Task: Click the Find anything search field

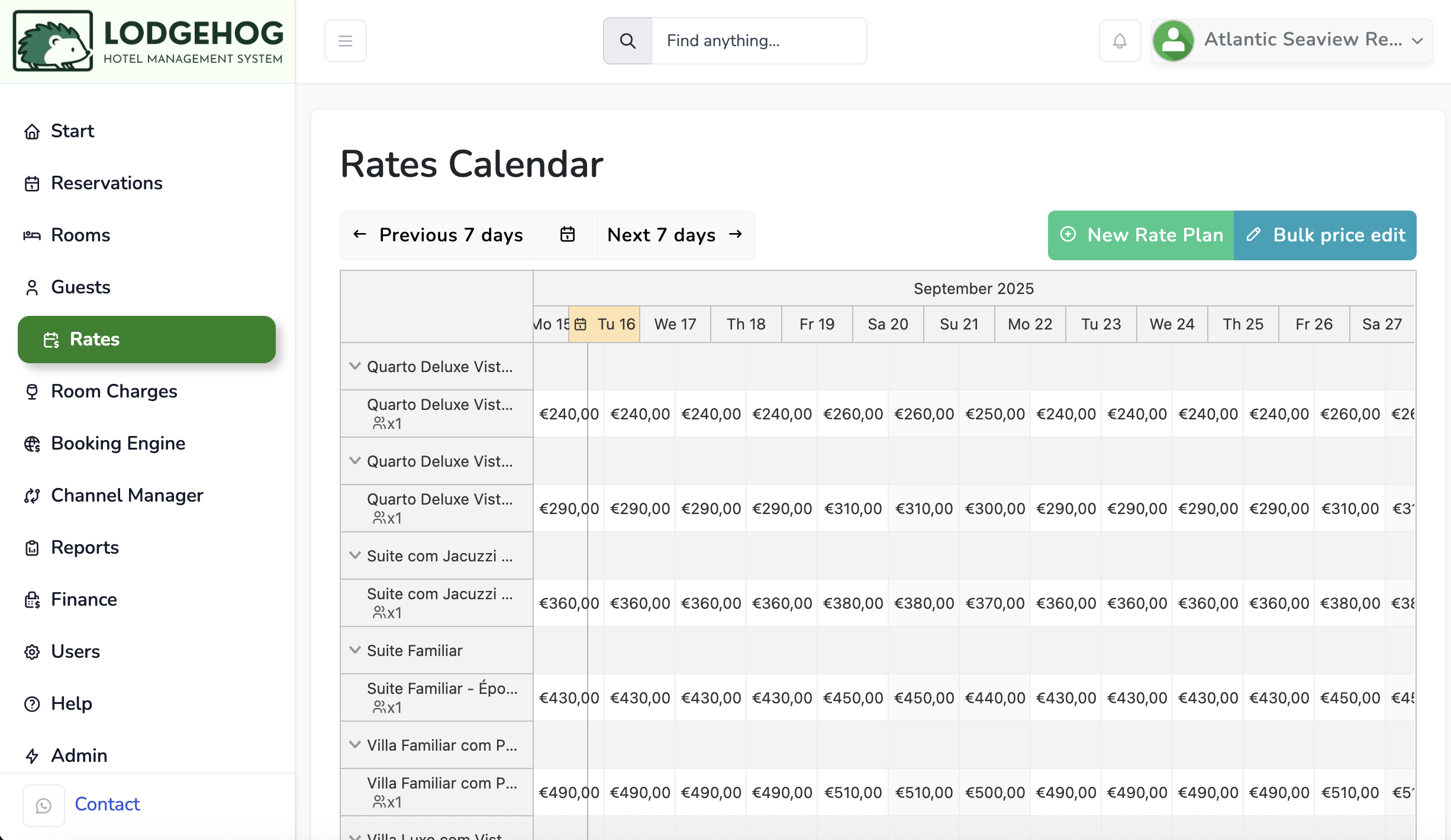Action: [759, 41]
